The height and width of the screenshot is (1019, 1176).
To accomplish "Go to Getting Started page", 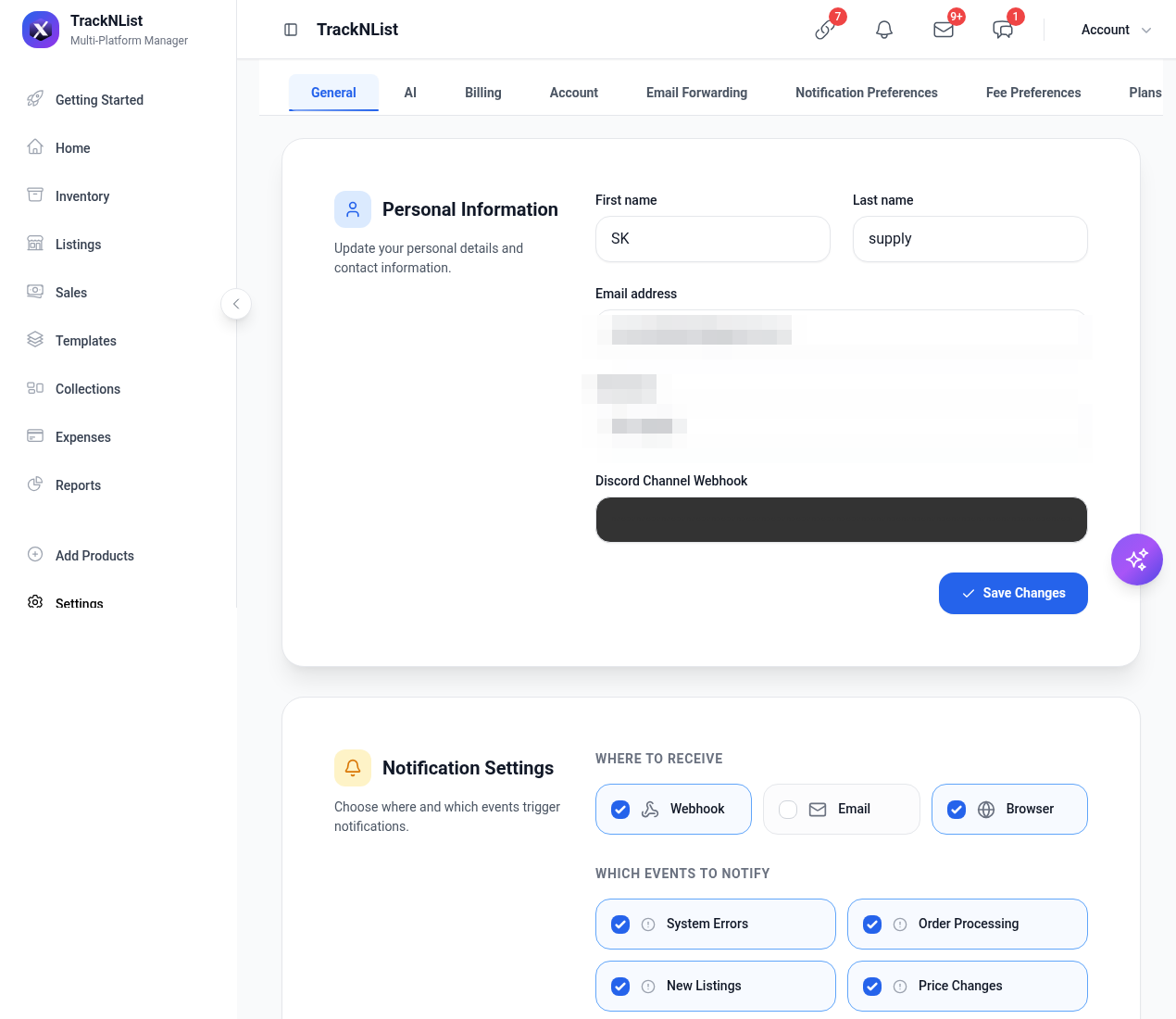I will [99, 100].
